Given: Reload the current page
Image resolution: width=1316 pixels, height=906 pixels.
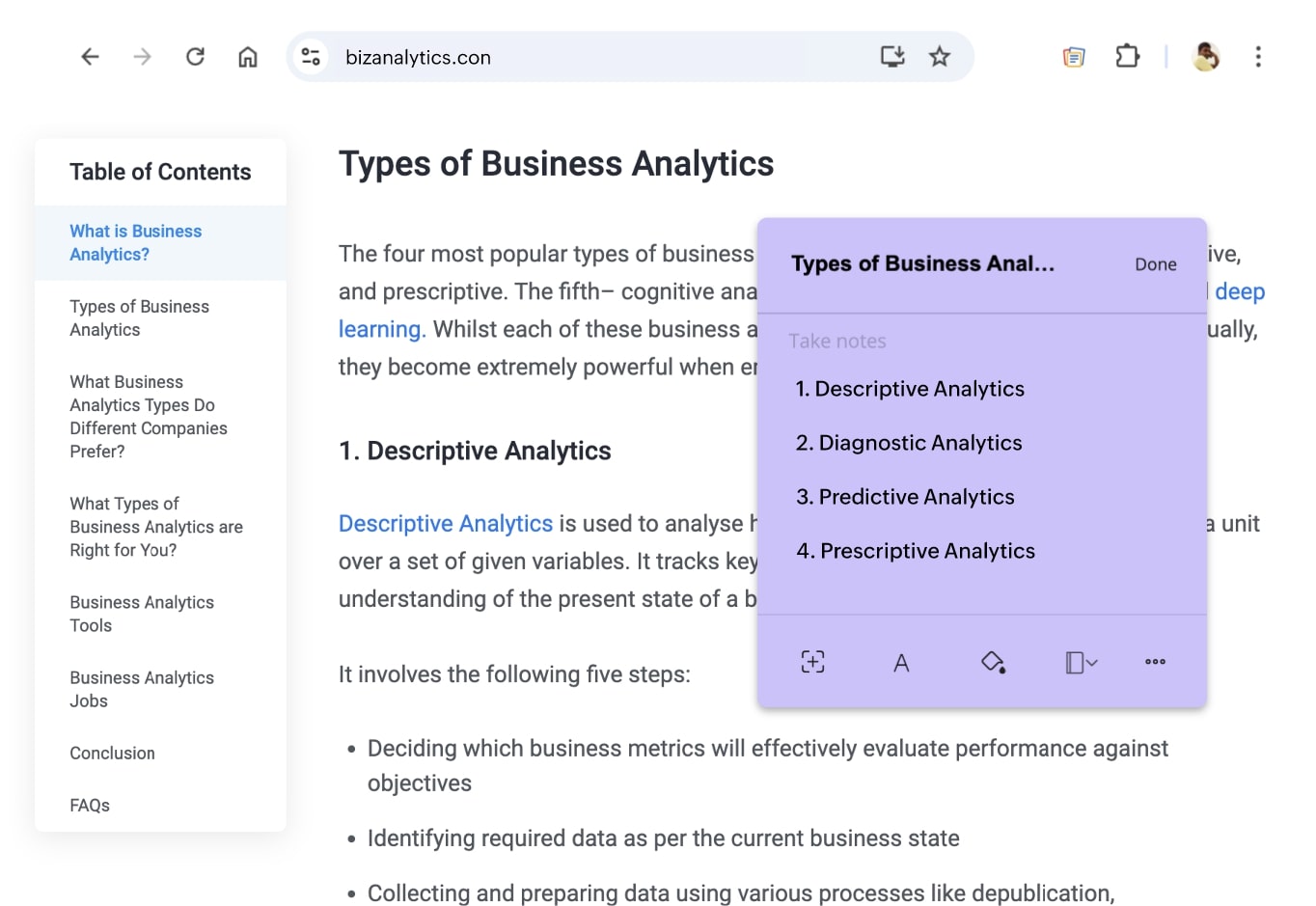Looking at the screenshot, I should coord(195,57).
